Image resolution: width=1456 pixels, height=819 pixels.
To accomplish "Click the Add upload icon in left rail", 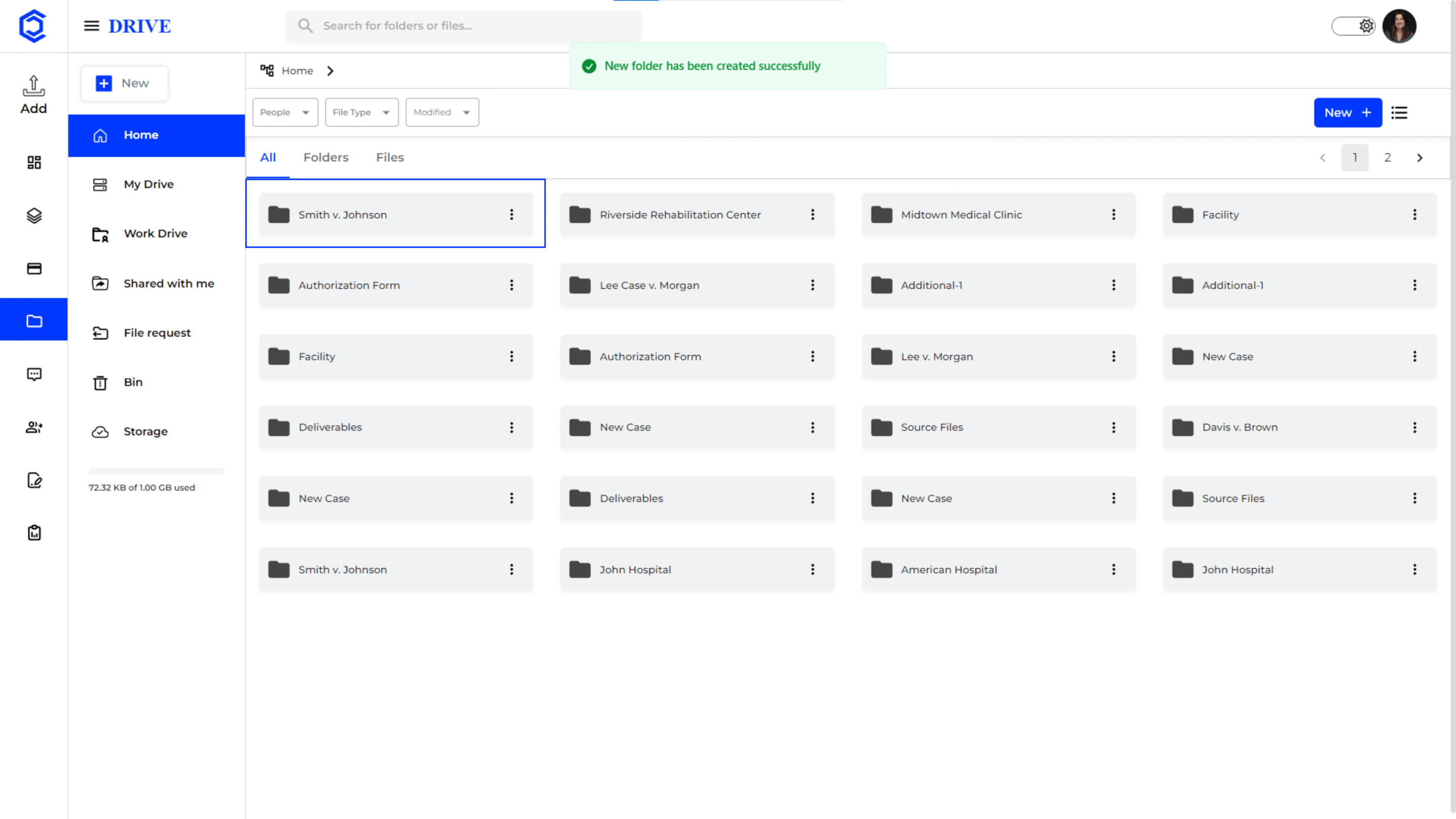I will pyautogui.click(x=33, y=95).
